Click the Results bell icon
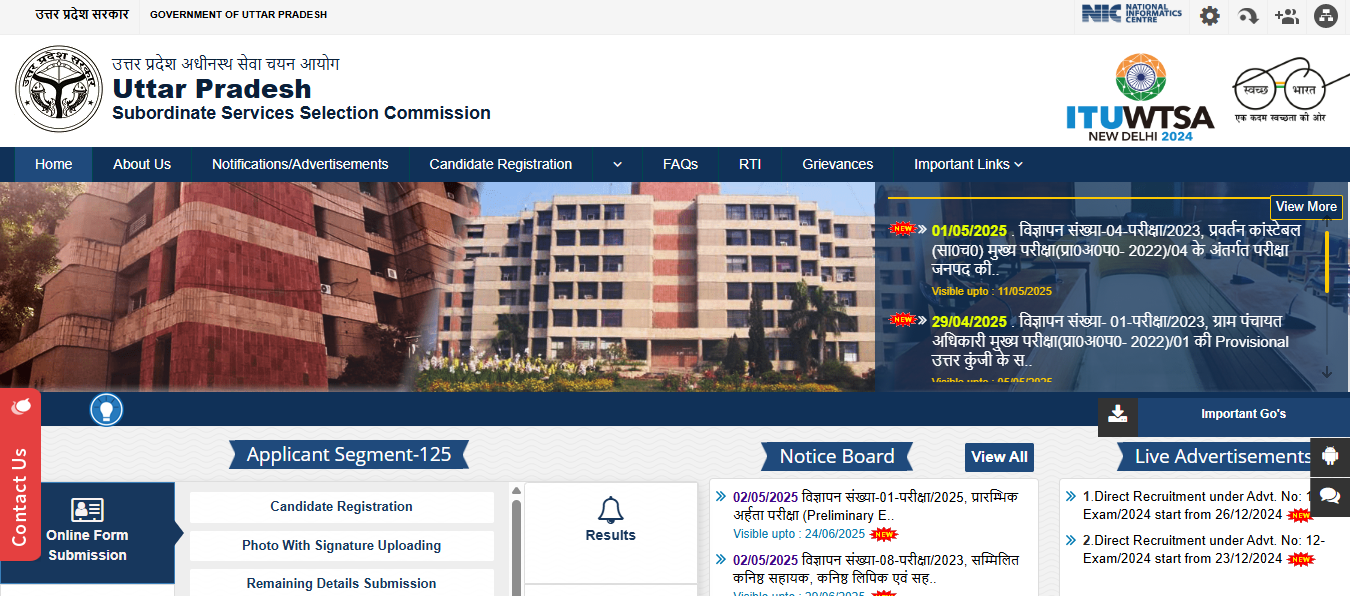This screenshot has height=596, width=1350. 611,510
